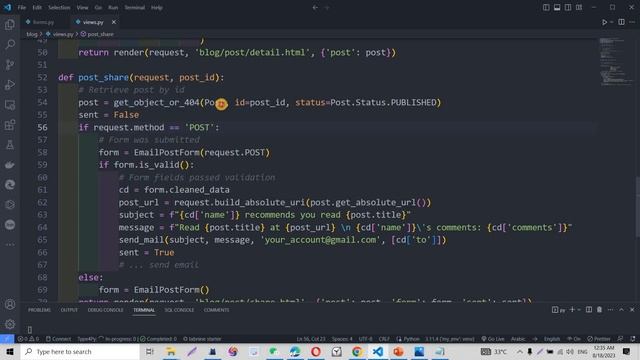Go back with the navigation arrow
640x360 pixels.
(315, 7)
